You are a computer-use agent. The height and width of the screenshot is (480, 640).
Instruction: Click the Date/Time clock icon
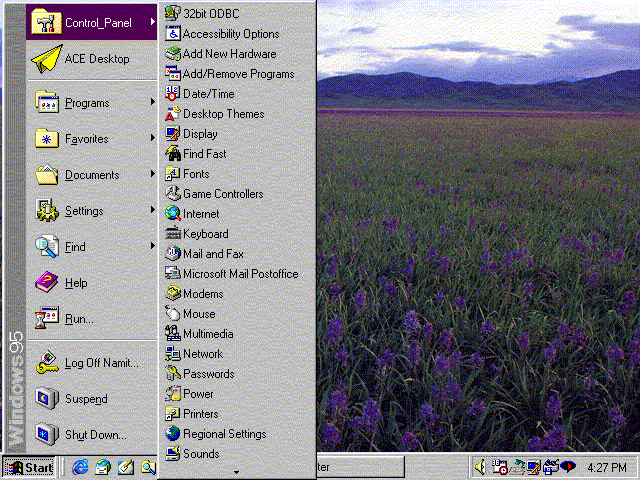[x=173, y=93]
